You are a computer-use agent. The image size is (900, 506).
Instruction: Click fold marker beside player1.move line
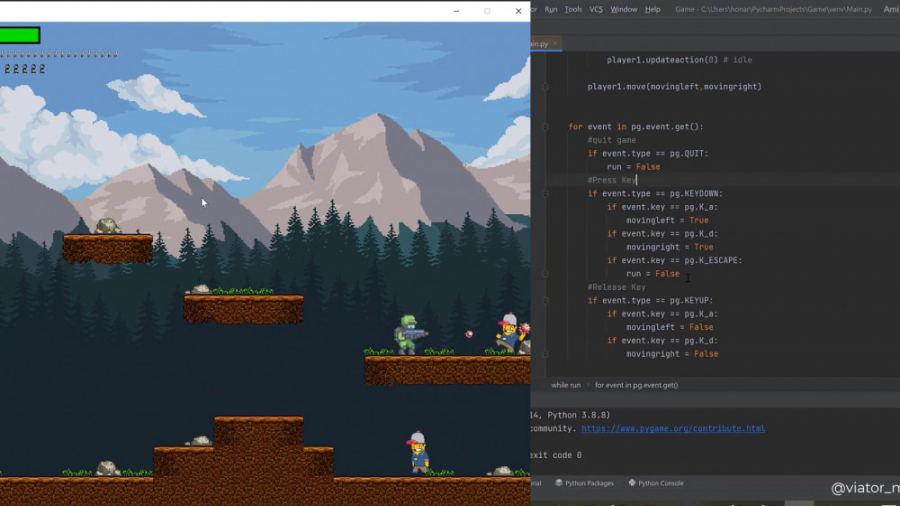pyautogui.click(x=545, y=87)
